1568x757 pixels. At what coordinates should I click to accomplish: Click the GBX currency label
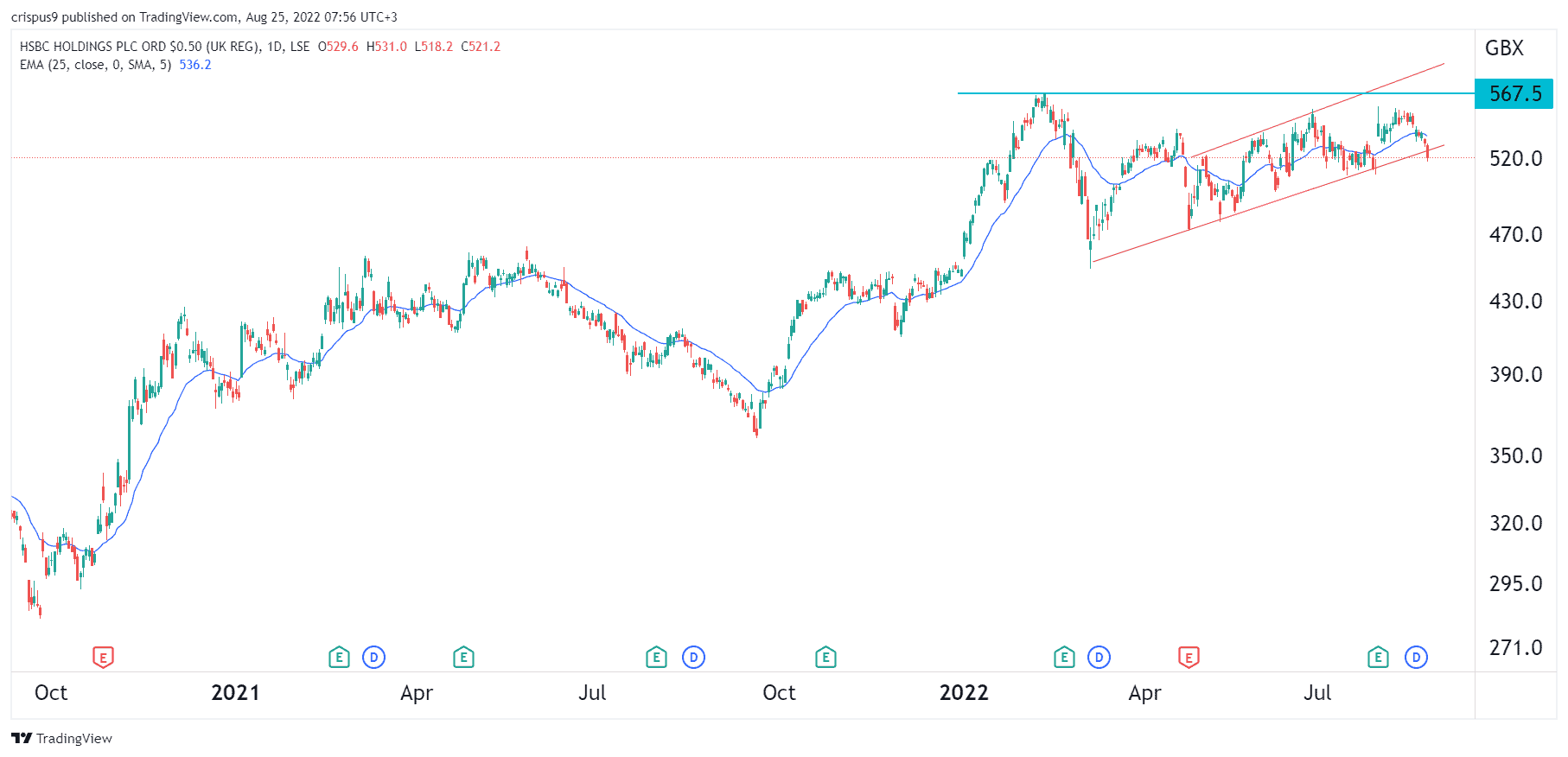click(x=1504, y=48)
